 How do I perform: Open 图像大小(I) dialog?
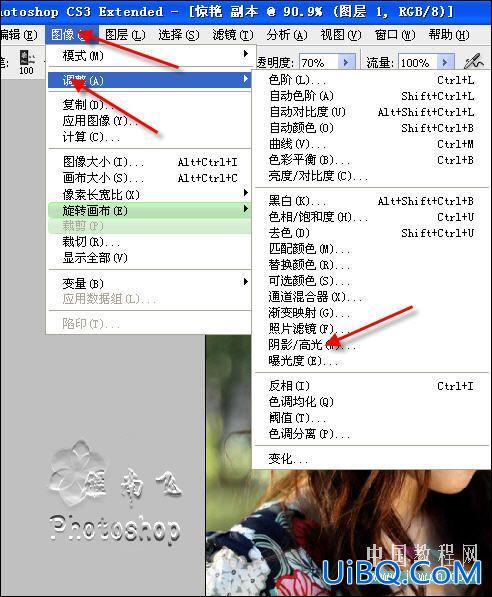coord(149,162)
